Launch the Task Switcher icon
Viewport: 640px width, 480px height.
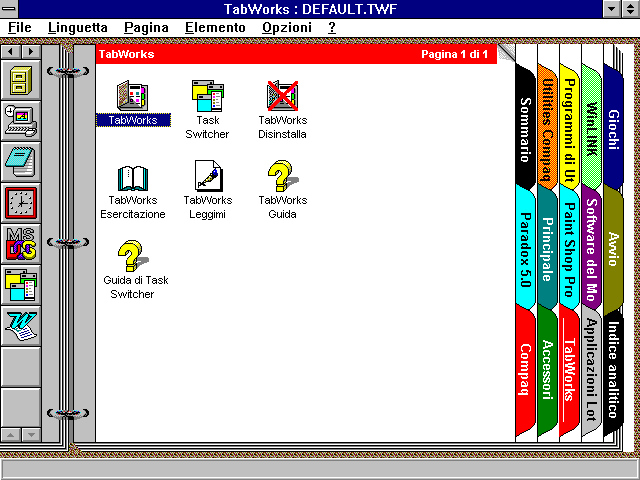point(208,96)
